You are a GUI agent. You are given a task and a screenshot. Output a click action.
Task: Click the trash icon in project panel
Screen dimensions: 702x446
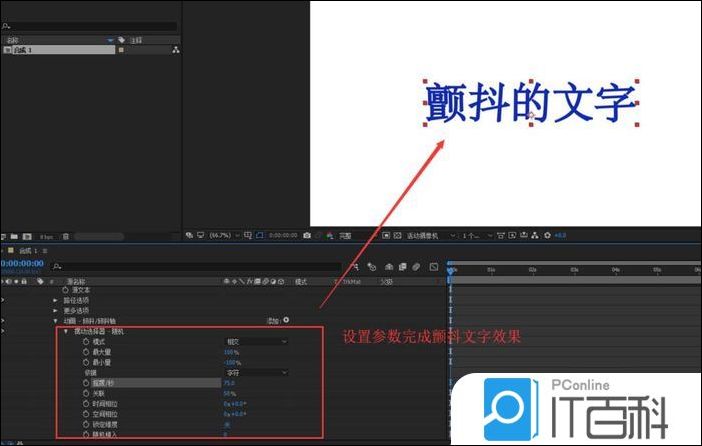[x=66, y=236]
